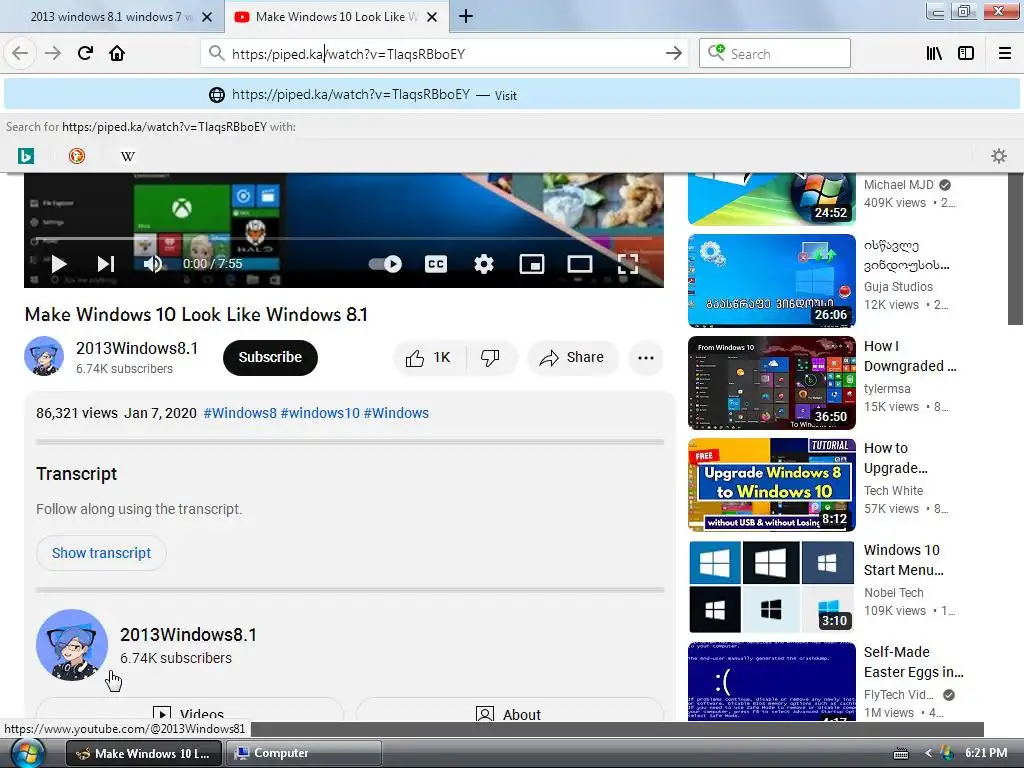
Task: Focus the browser Search box
Action: (775, 54)
